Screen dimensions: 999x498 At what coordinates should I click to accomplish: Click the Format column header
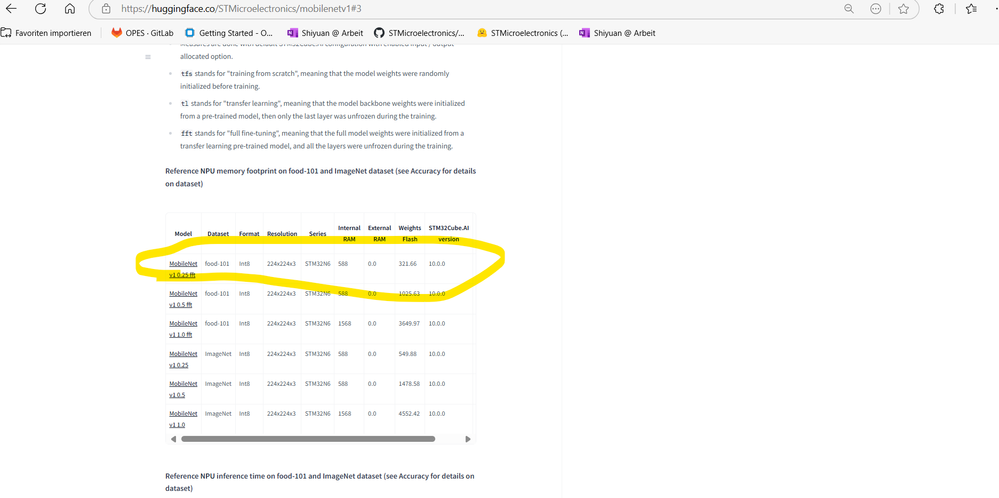click(x=249, y=234)
